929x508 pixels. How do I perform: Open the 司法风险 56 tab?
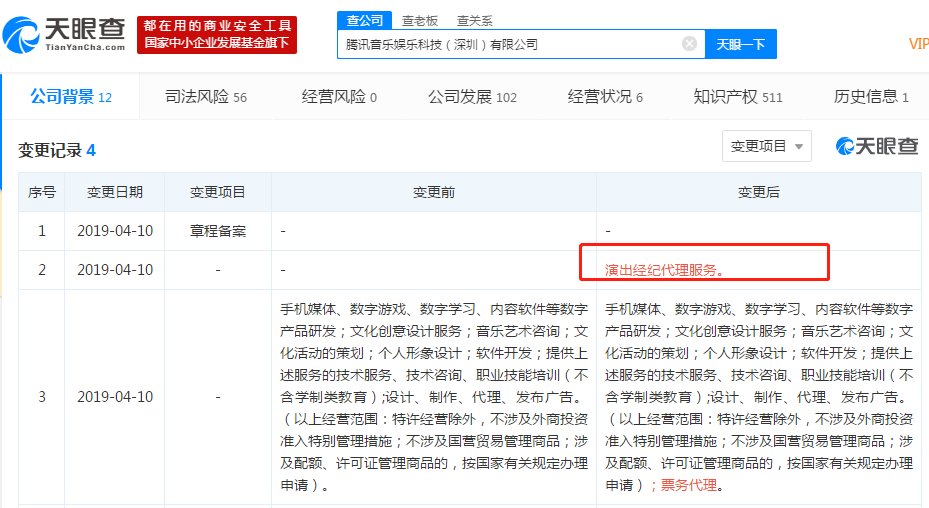click(206, 97)
